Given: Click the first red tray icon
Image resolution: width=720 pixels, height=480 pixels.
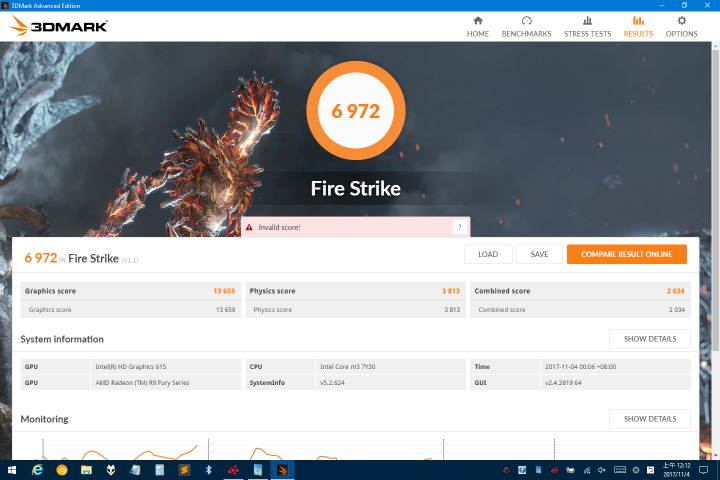Looking at the screenshot, I should [x=506, y=470].
